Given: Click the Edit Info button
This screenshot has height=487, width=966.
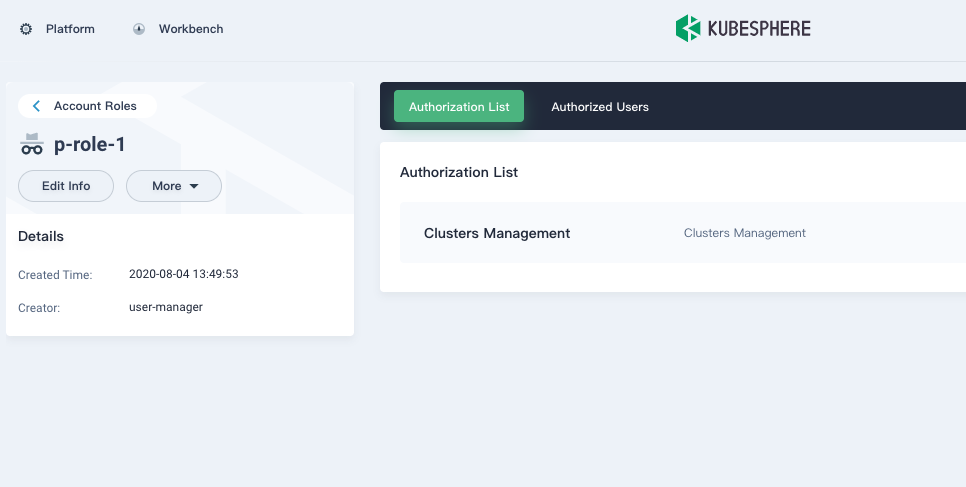Looking at the screenshot, I should tap(66, 186).
